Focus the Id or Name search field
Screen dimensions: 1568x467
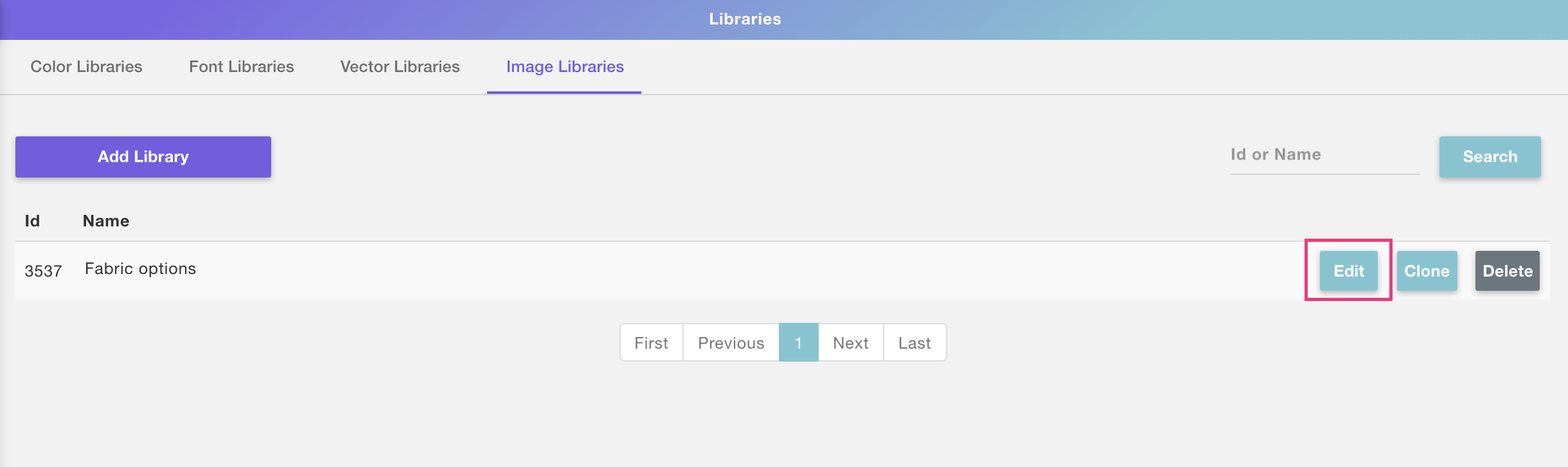click(1324, 155)
